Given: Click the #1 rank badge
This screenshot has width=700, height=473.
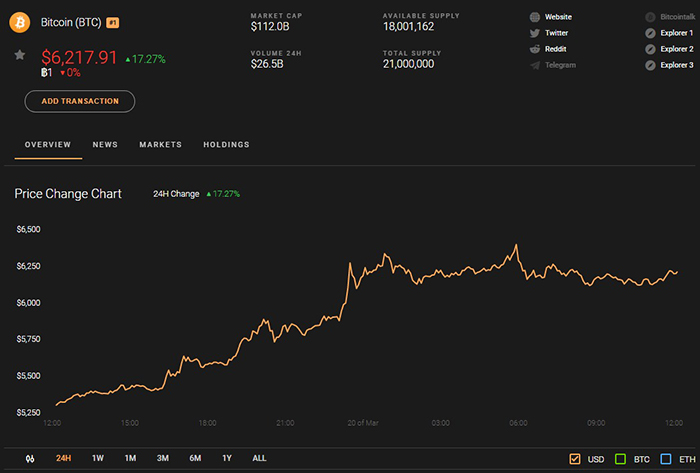Looking at the screenshot, I should click(112, 23).
